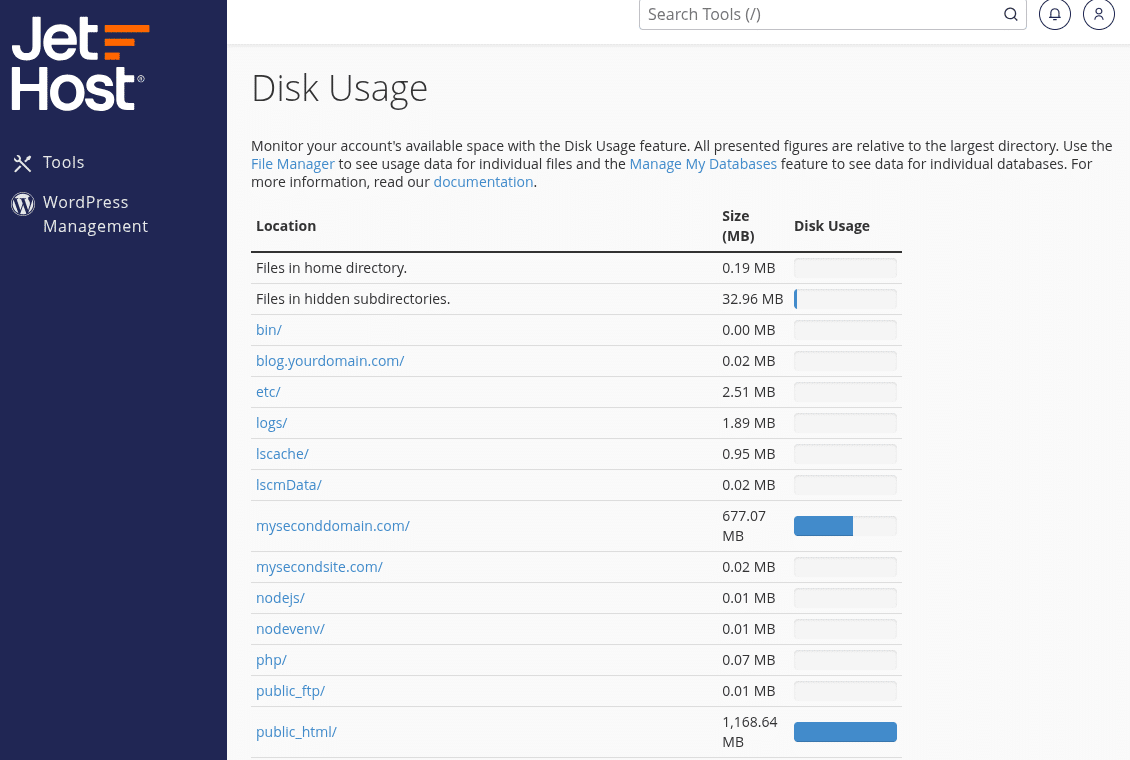Select the 1.89 MB size value
The width and height of the screenshot is (1130, 760).
click(x=749, y=423)
